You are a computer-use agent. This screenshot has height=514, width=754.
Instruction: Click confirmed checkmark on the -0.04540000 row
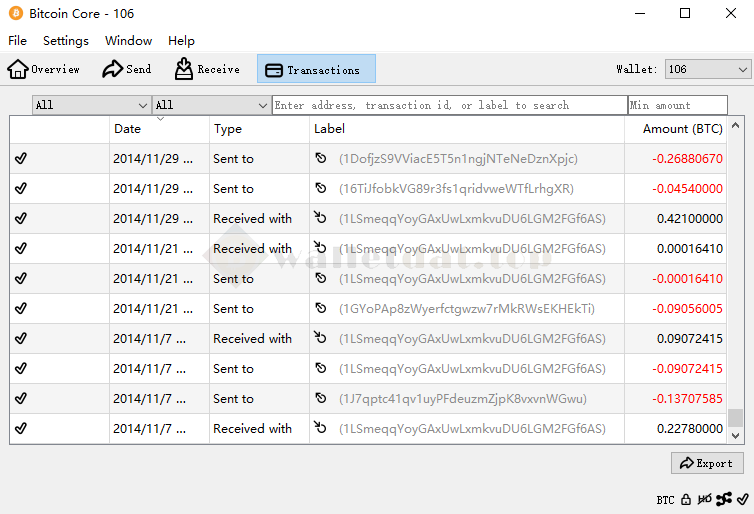(21, 189)
